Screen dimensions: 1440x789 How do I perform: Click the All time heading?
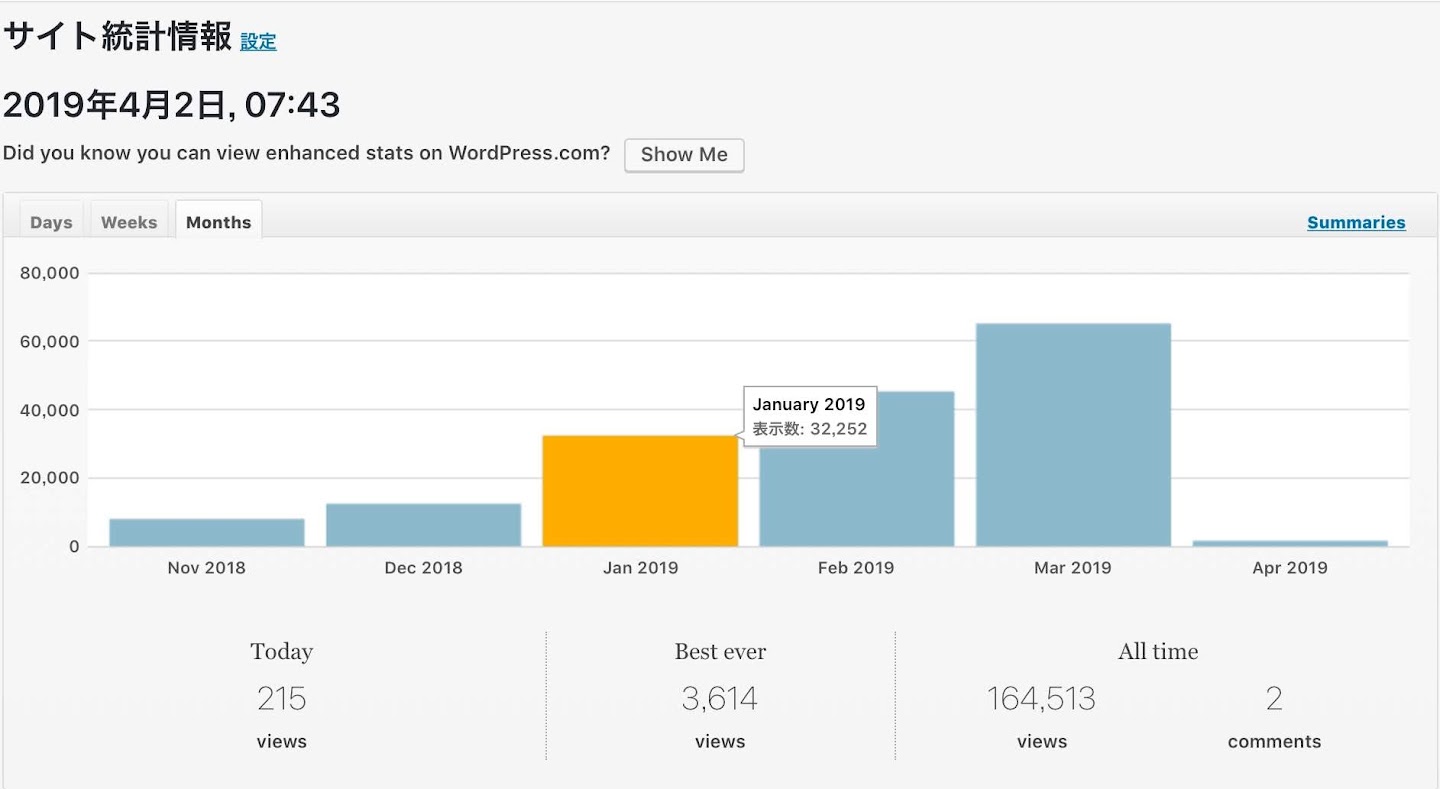click(1158, 652)
